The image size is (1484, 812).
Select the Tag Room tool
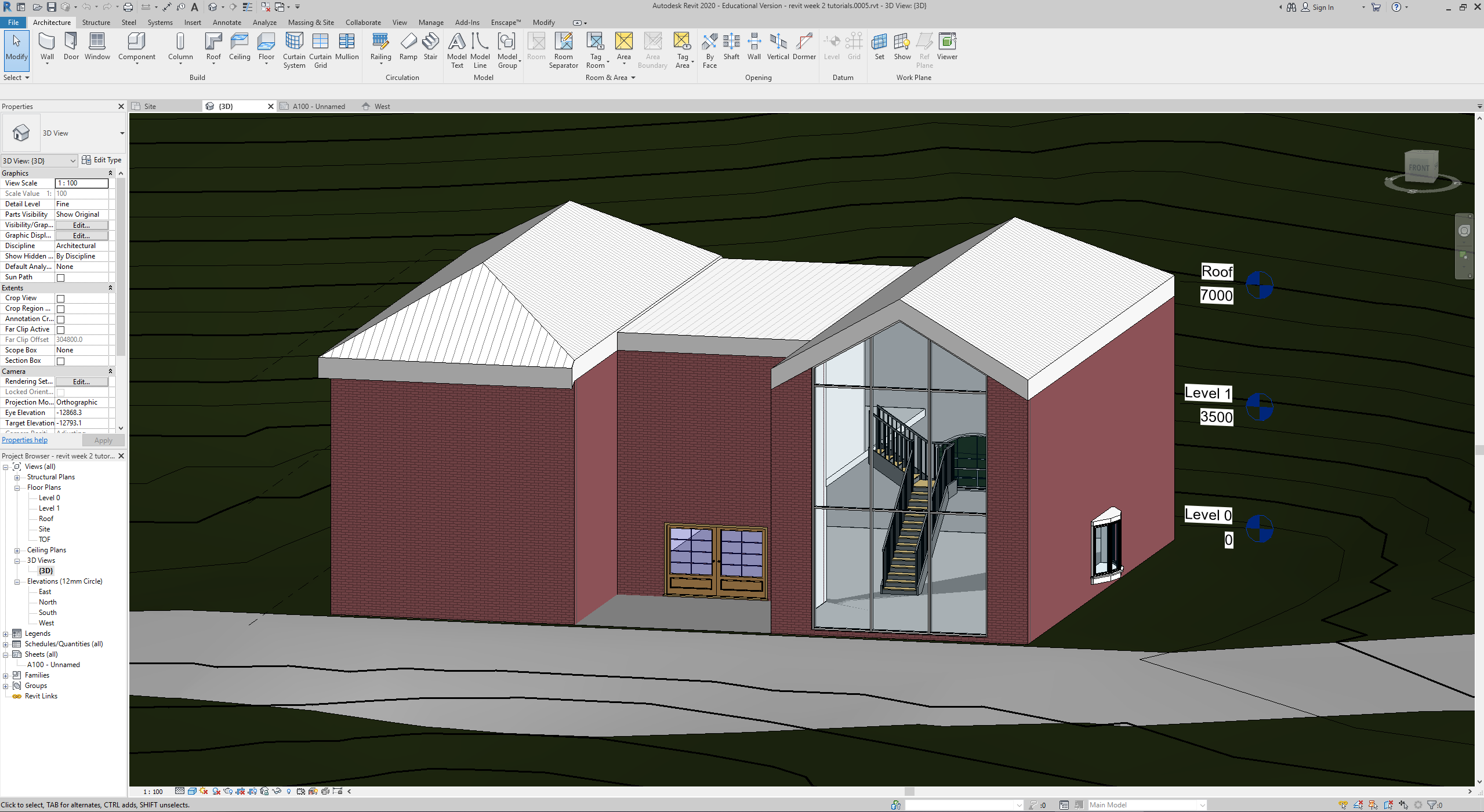coord(596,50)
